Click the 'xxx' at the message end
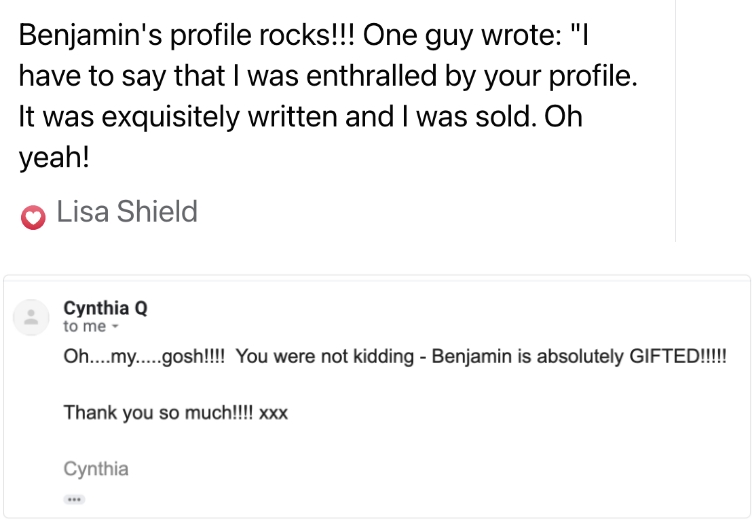Screen dimensions: 755x522 [273, 413]
